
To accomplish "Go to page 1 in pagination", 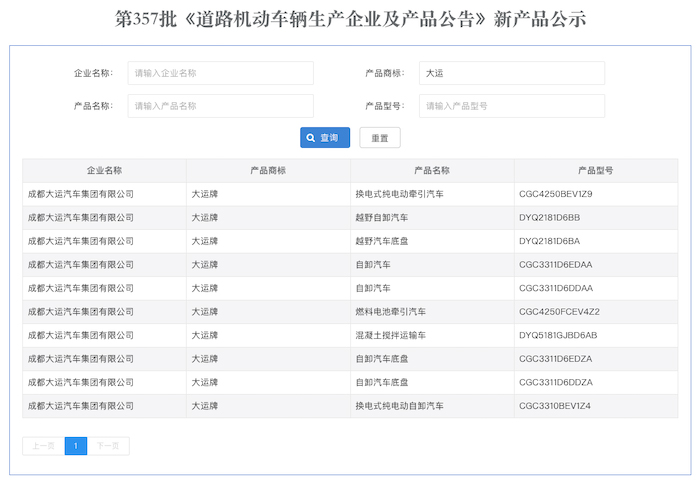I will coord(76,446).
